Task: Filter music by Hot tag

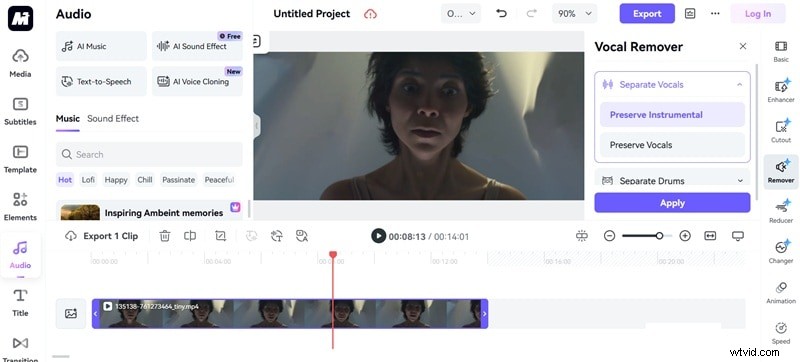Action: click(65, 179)
